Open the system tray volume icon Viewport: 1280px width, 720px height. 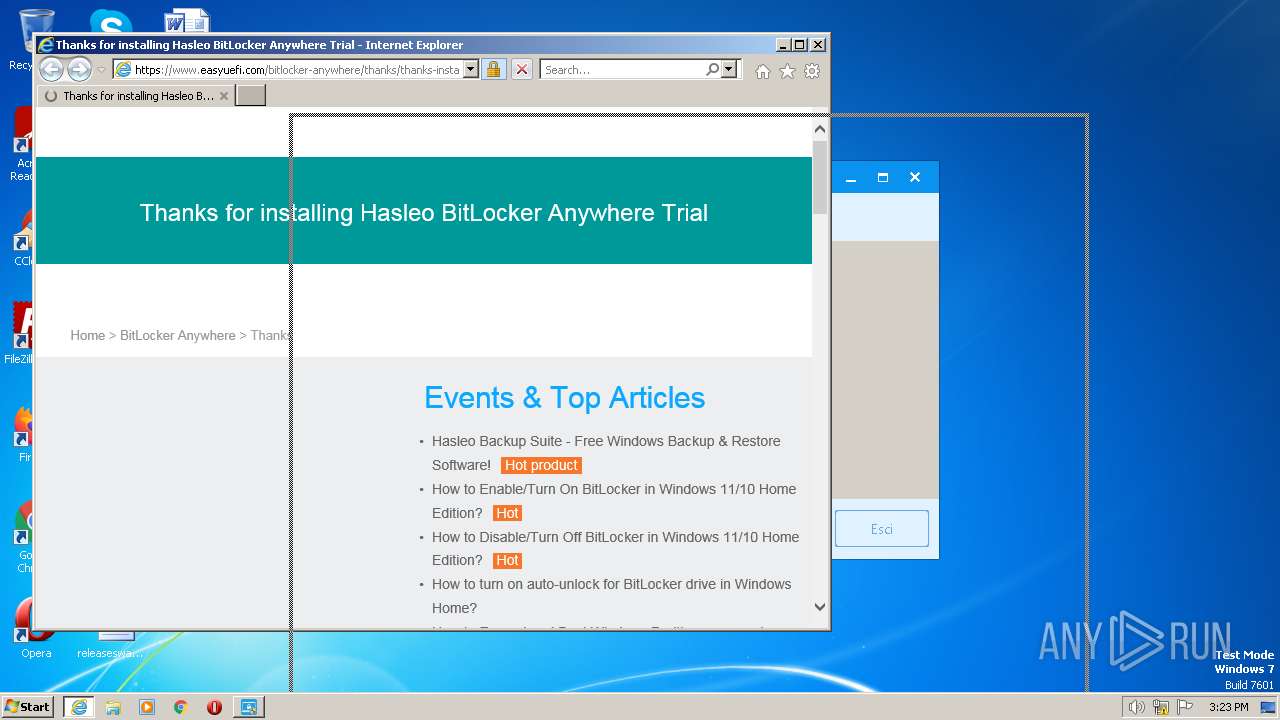pyautogui.click(x=1137, y=707)
